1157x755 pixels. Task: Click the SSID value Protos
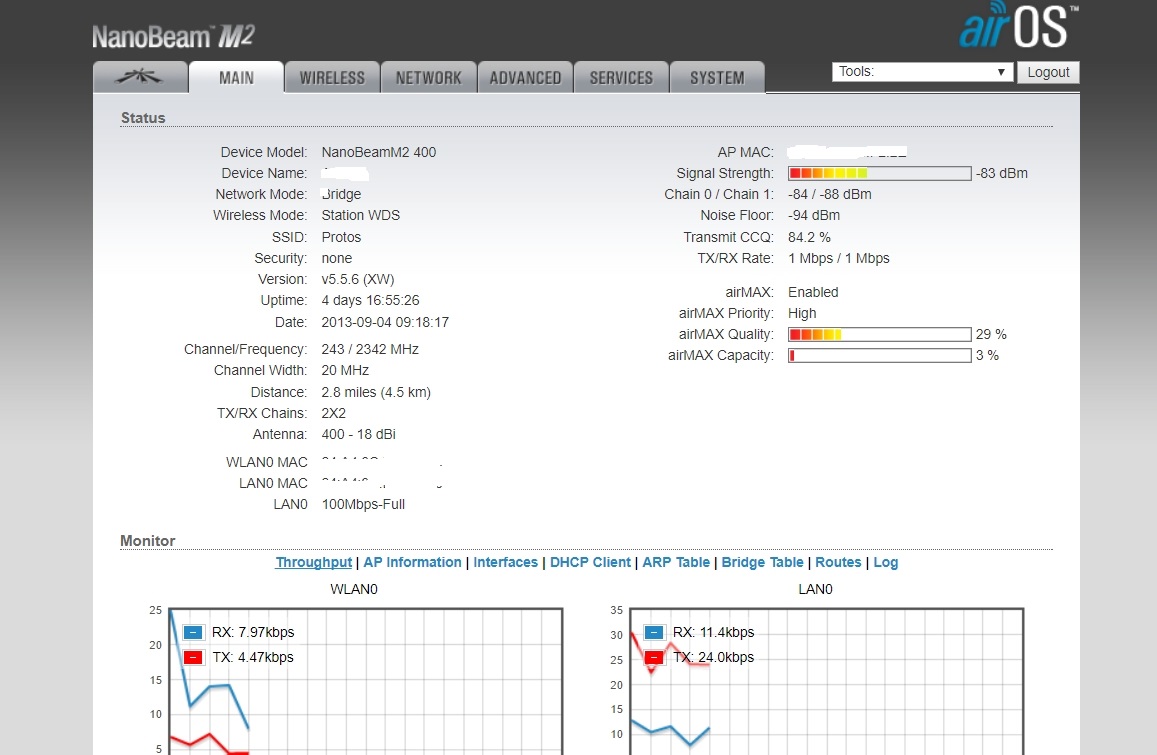pos(341,237)
